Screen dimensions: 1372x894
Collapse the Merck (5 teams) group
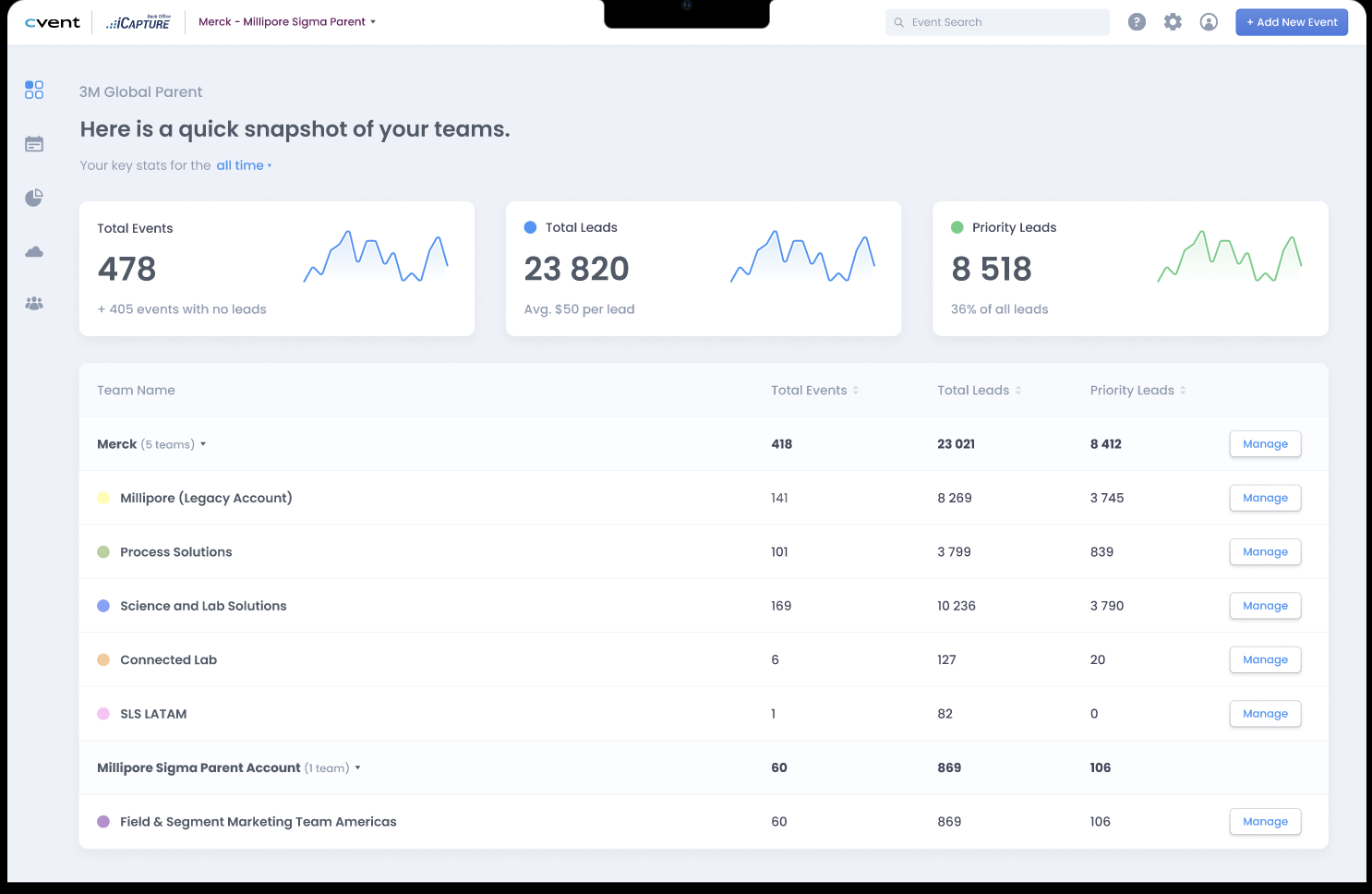[203, 444]
